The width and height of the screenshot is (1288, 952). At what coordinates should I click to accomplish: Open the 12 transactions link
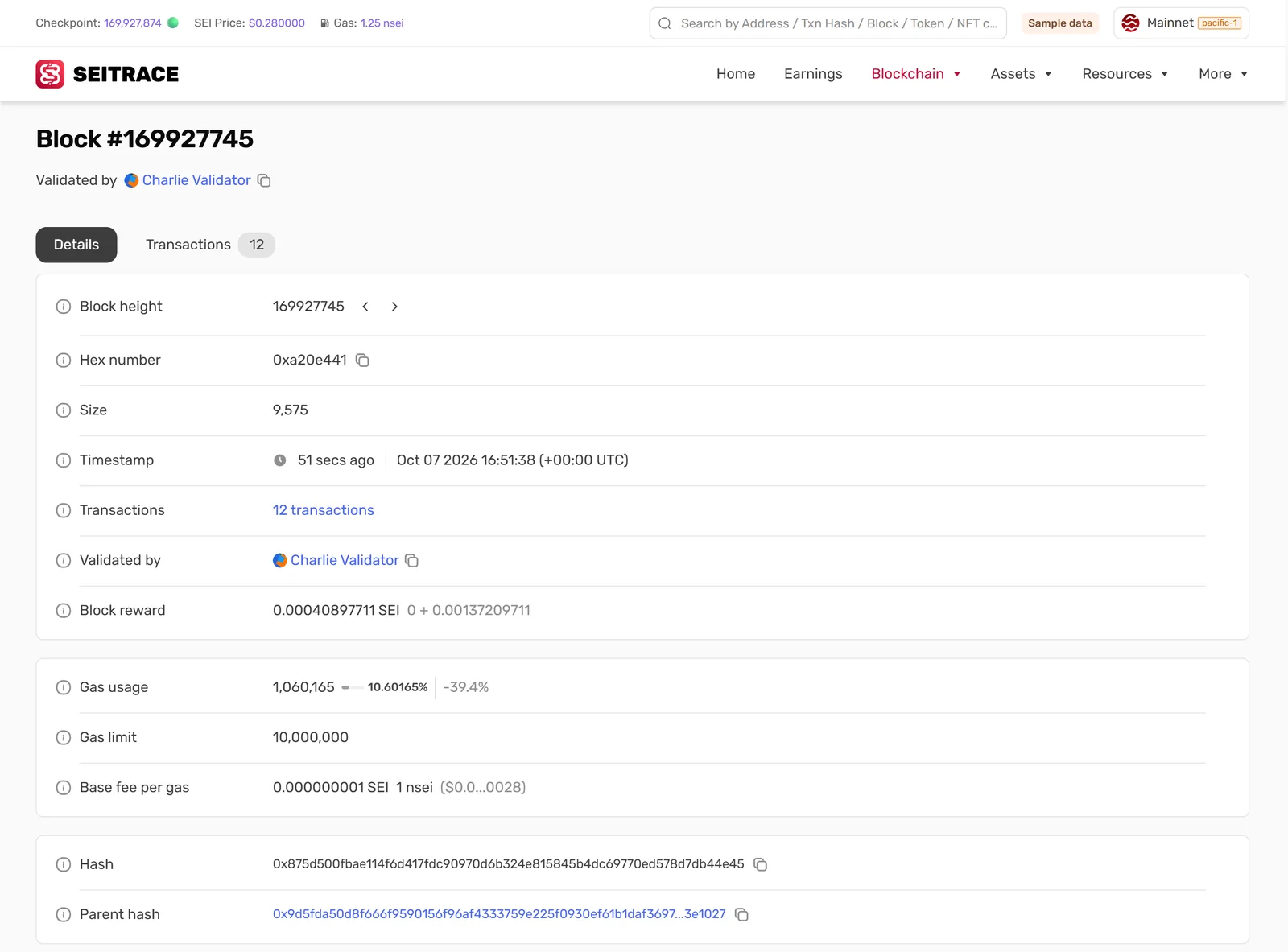324,510
